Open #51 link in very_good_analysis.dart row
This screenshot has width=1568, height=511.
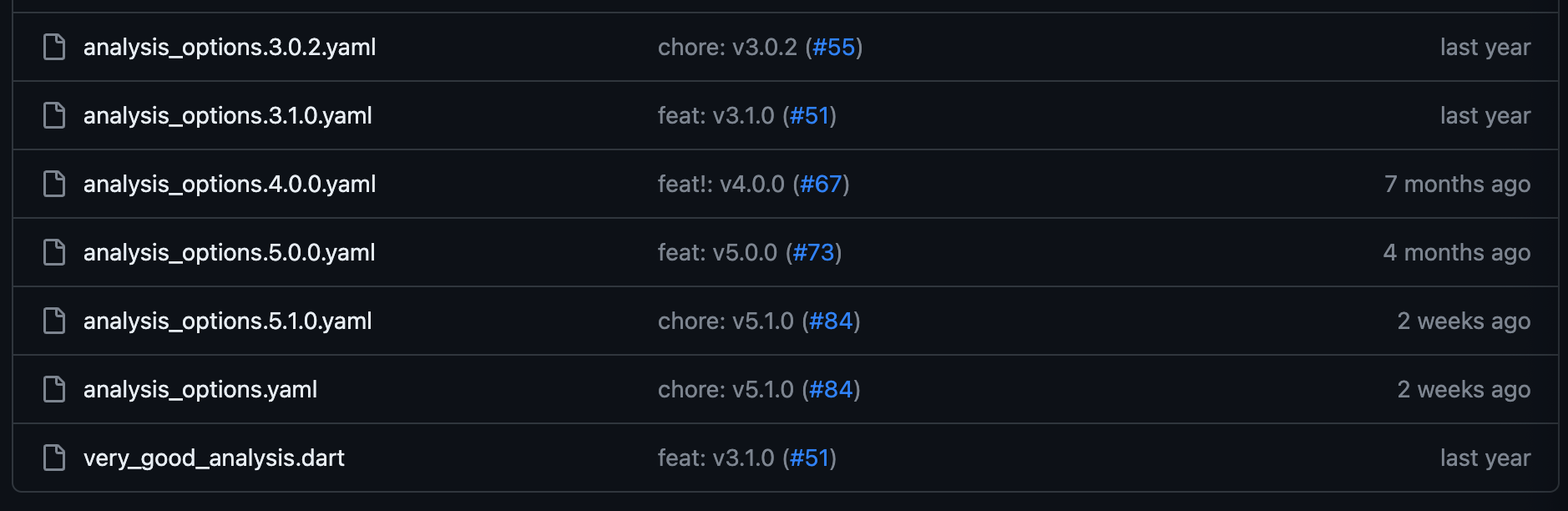click(x=809, y=458)
